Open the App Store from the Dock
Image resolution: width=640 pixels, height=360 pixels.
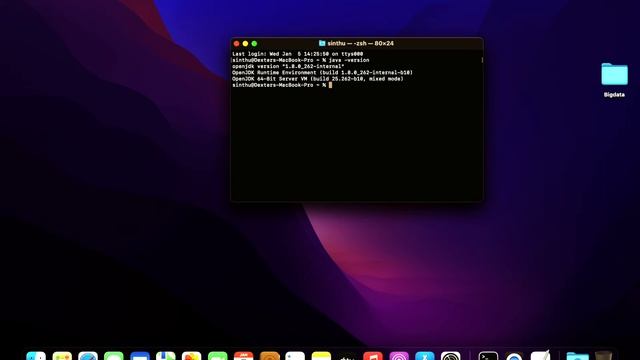[x=425, y=356]
